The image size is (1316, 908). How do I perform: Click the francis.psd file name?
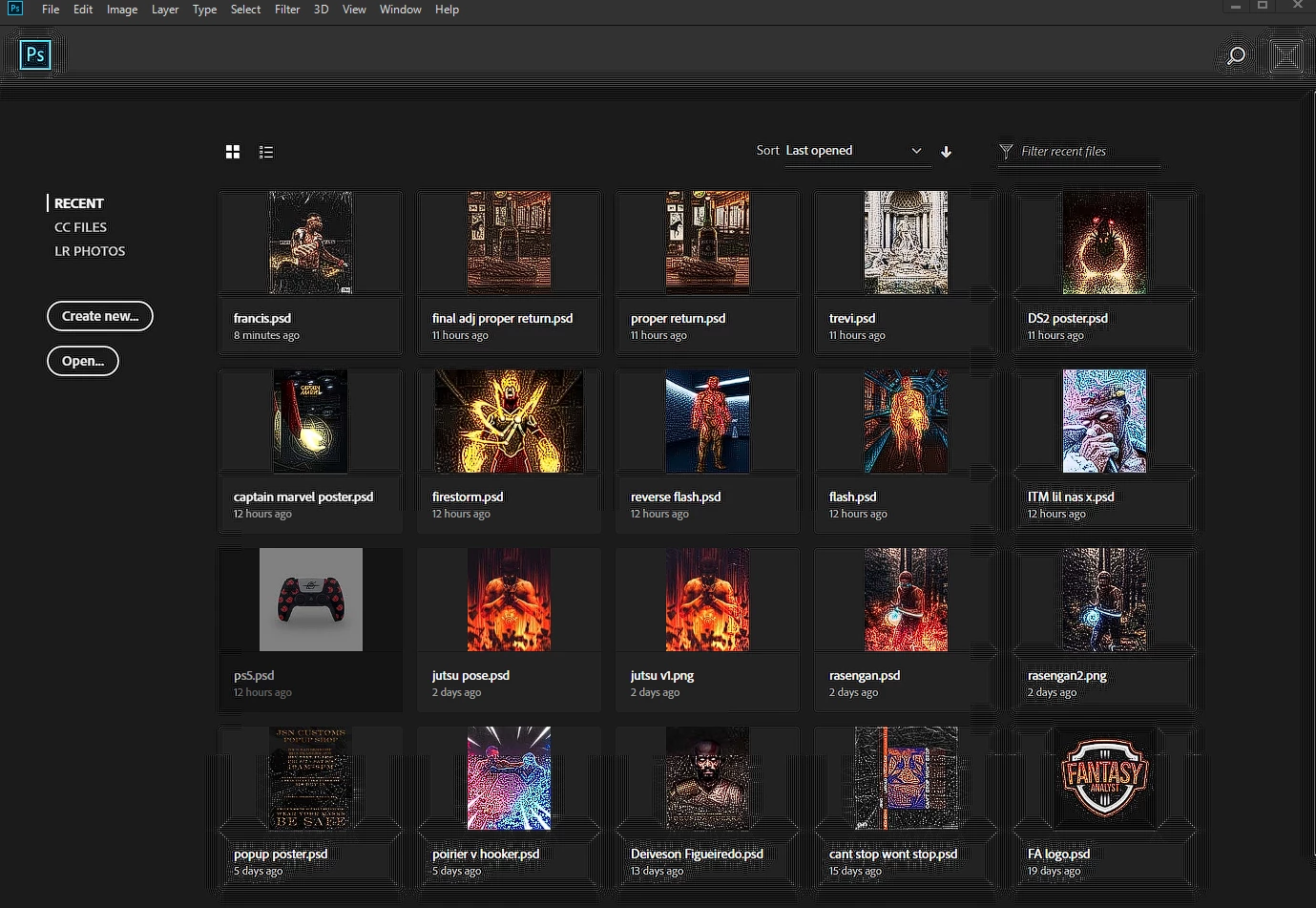coord(262,318)
